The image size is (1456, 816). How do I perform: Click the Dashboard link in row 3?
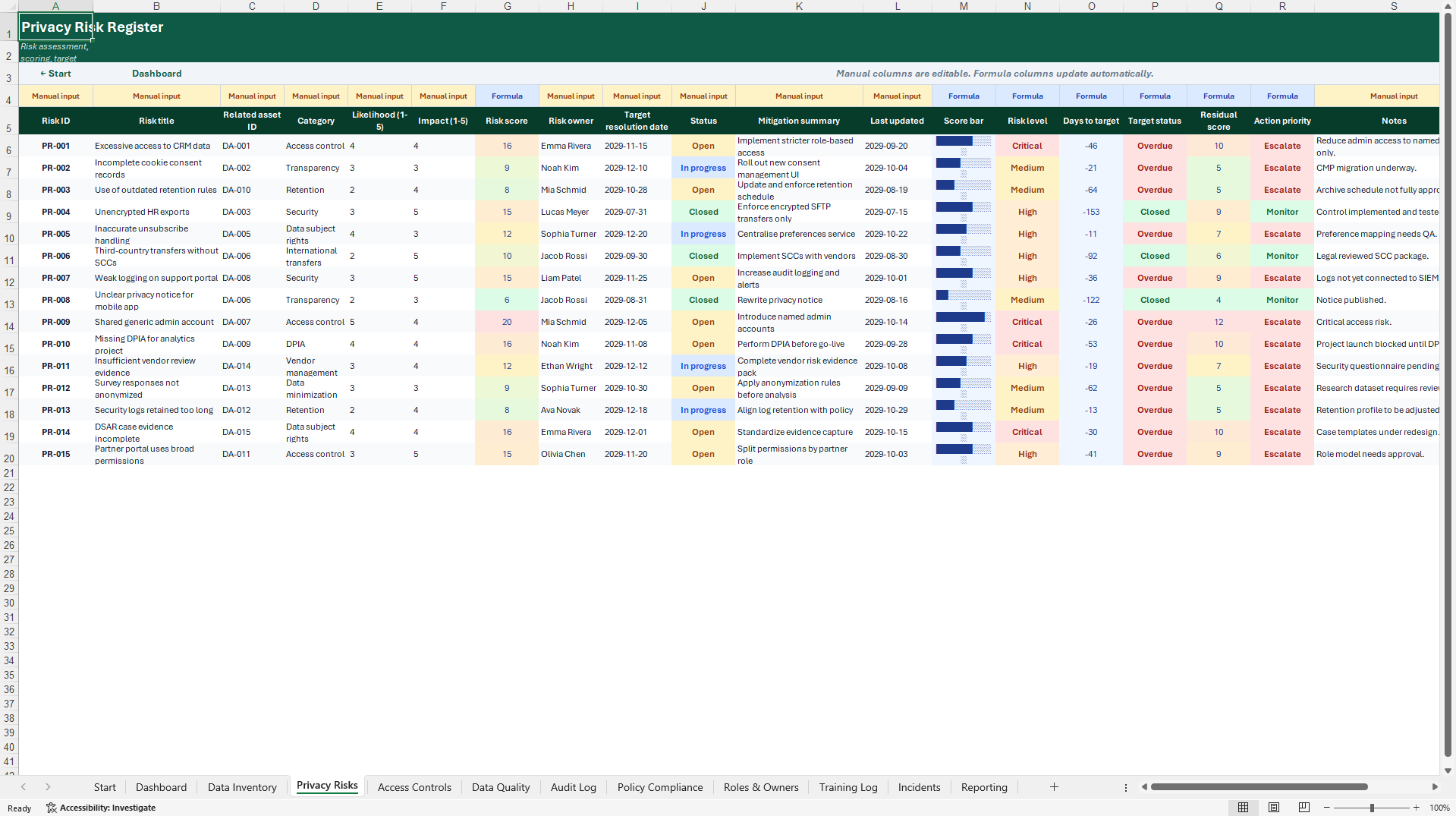point(157,74)
